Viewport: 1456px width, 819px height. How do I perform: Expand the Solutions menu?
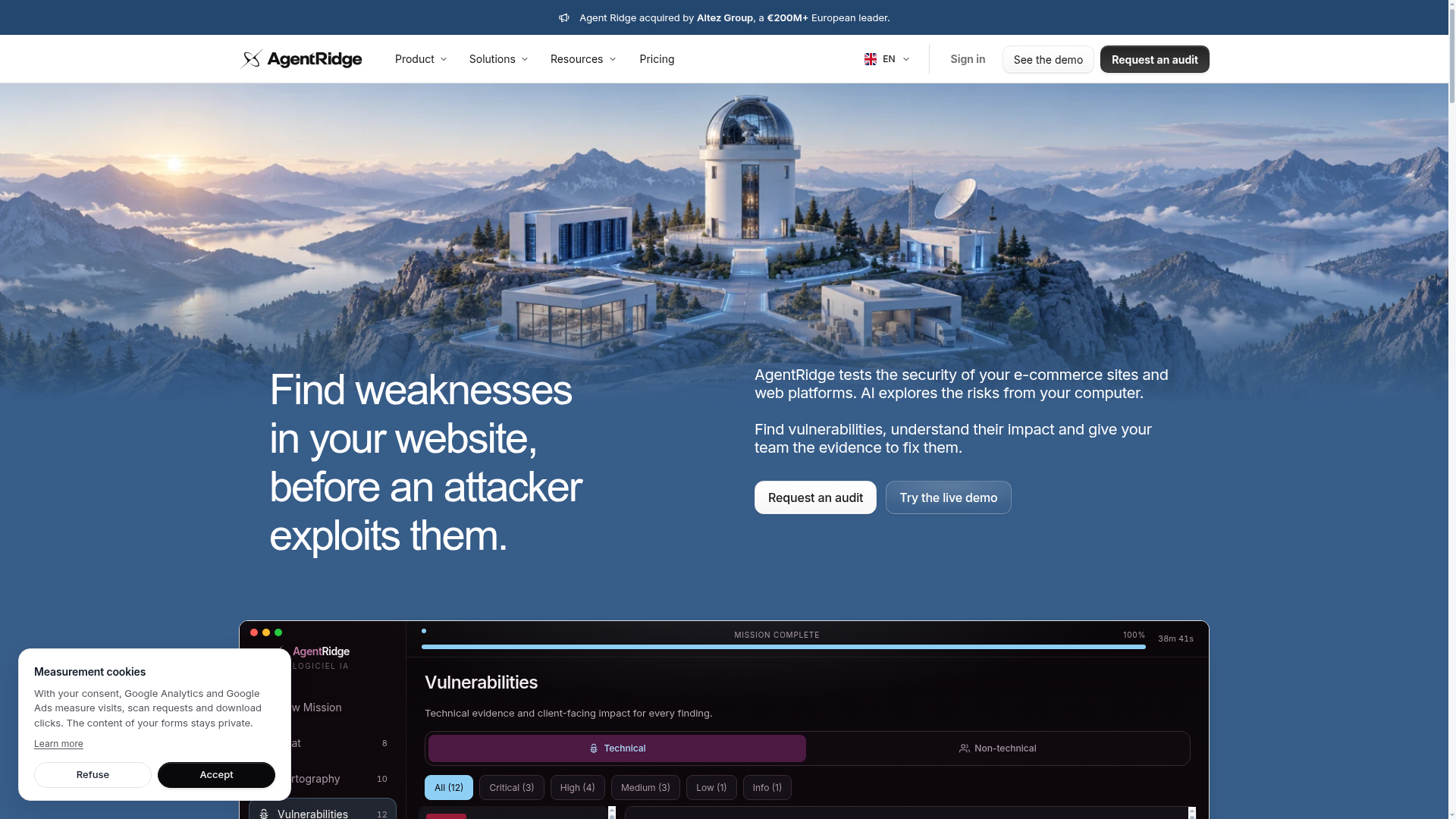[x=498, y=59]
